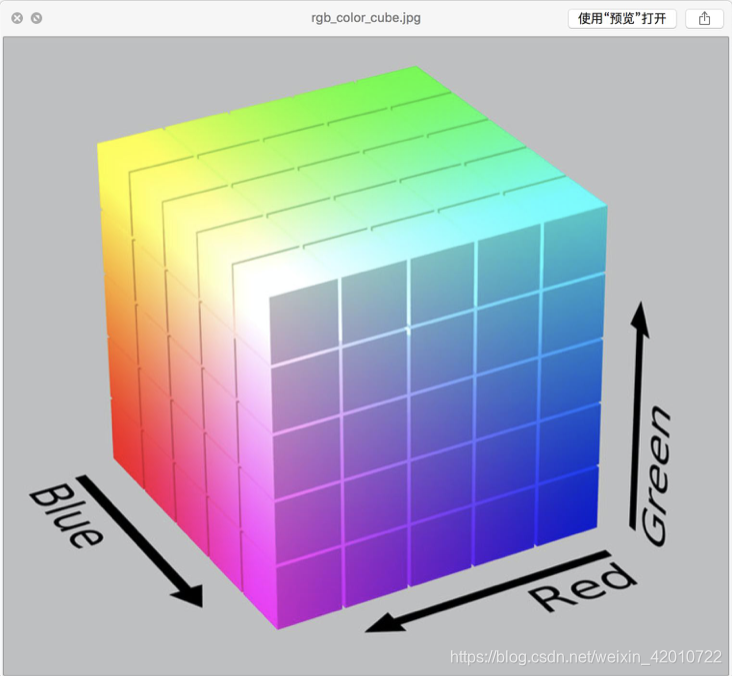
Task: Click the rgb_color_cube.jpg title text
Action: pyautogui.click(x=366, y=18)
